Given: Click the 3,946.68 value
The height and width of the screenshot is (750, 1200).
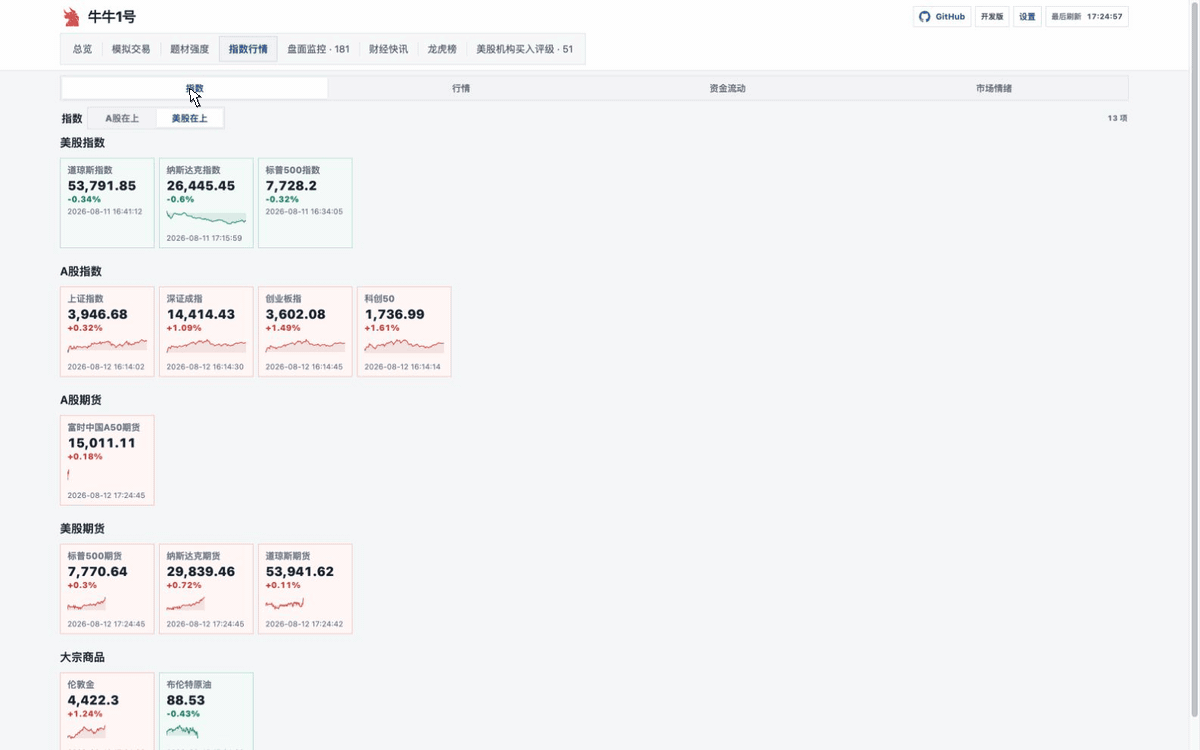Looking at the screenshot, I should 97,314.
